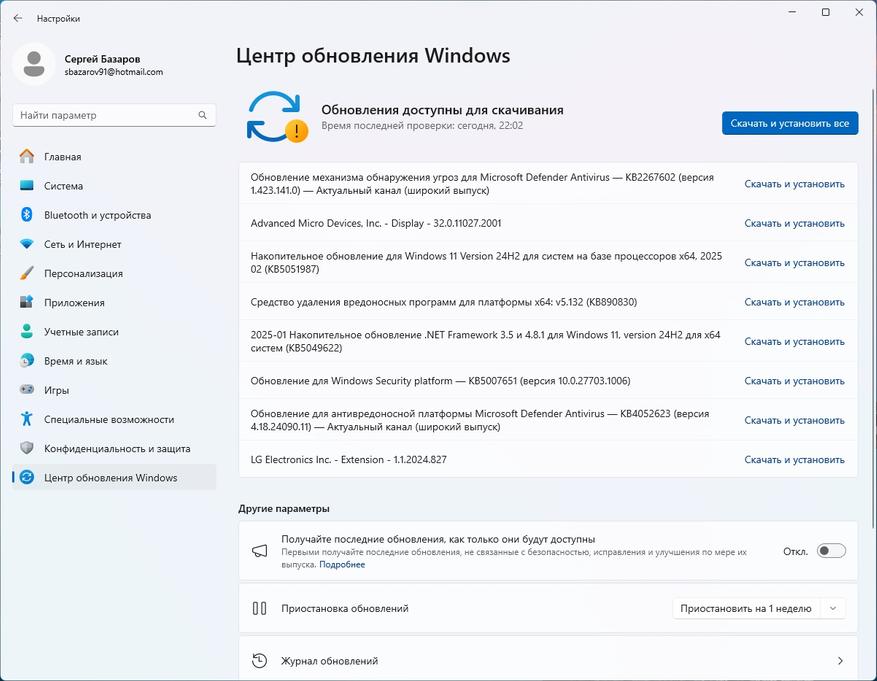Open Главная in the sidebar

pyautogui.click(x=114, y=157)
